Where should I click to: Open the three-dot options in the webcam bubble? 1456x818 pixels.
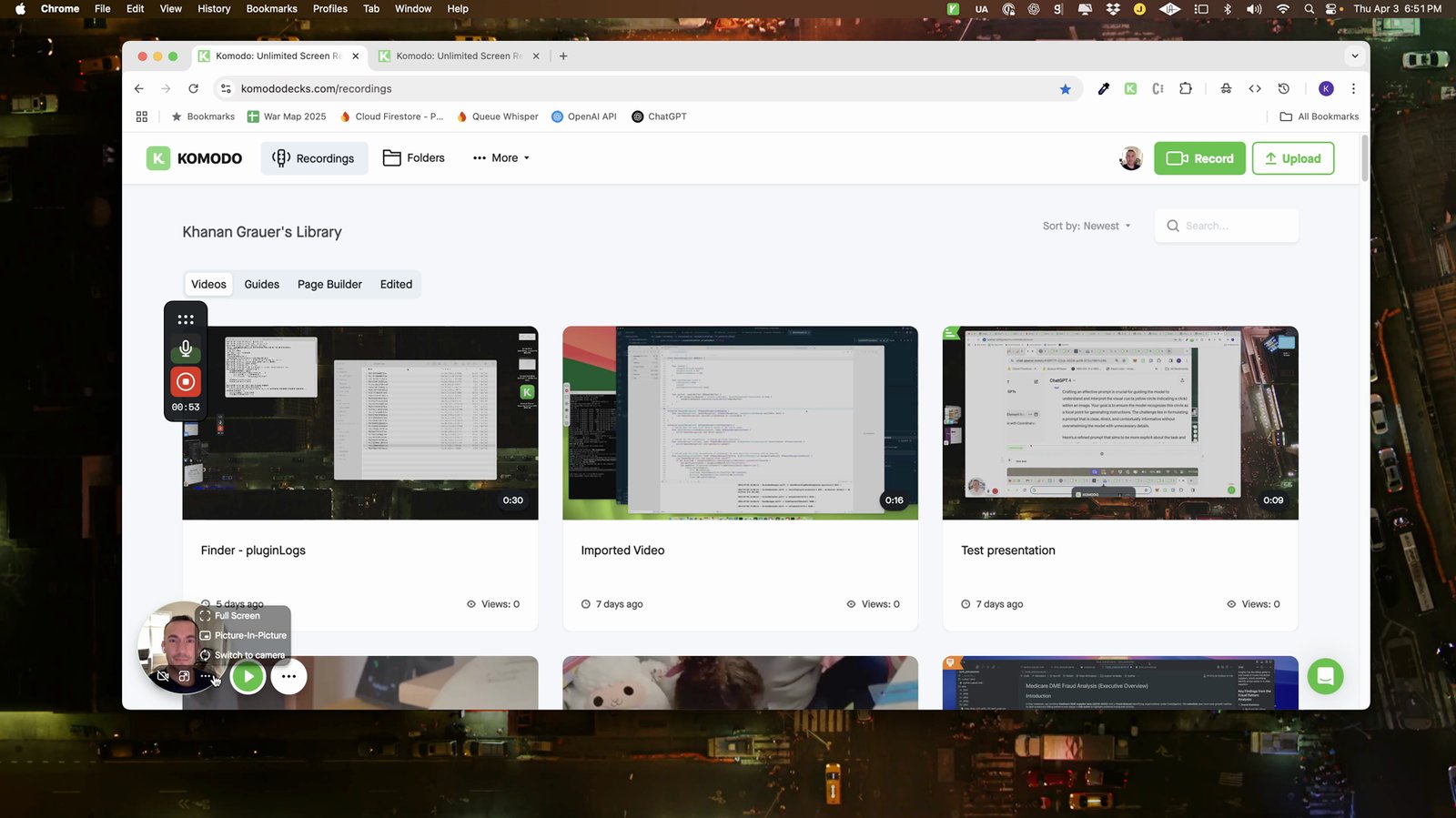pos(206,676)
